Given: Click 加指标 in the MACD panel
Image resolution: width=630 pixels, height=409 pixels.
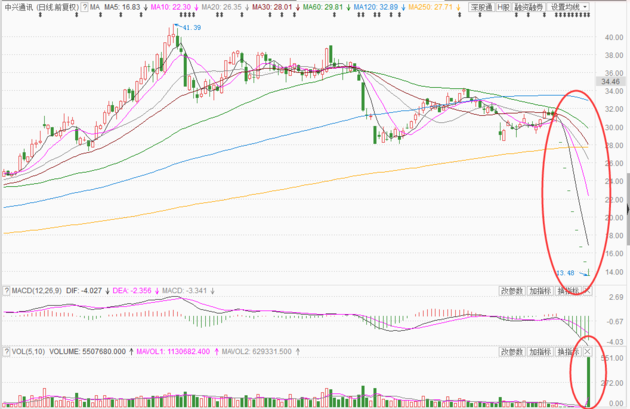Looking at the screenshot, I should (x=540, y=291).
